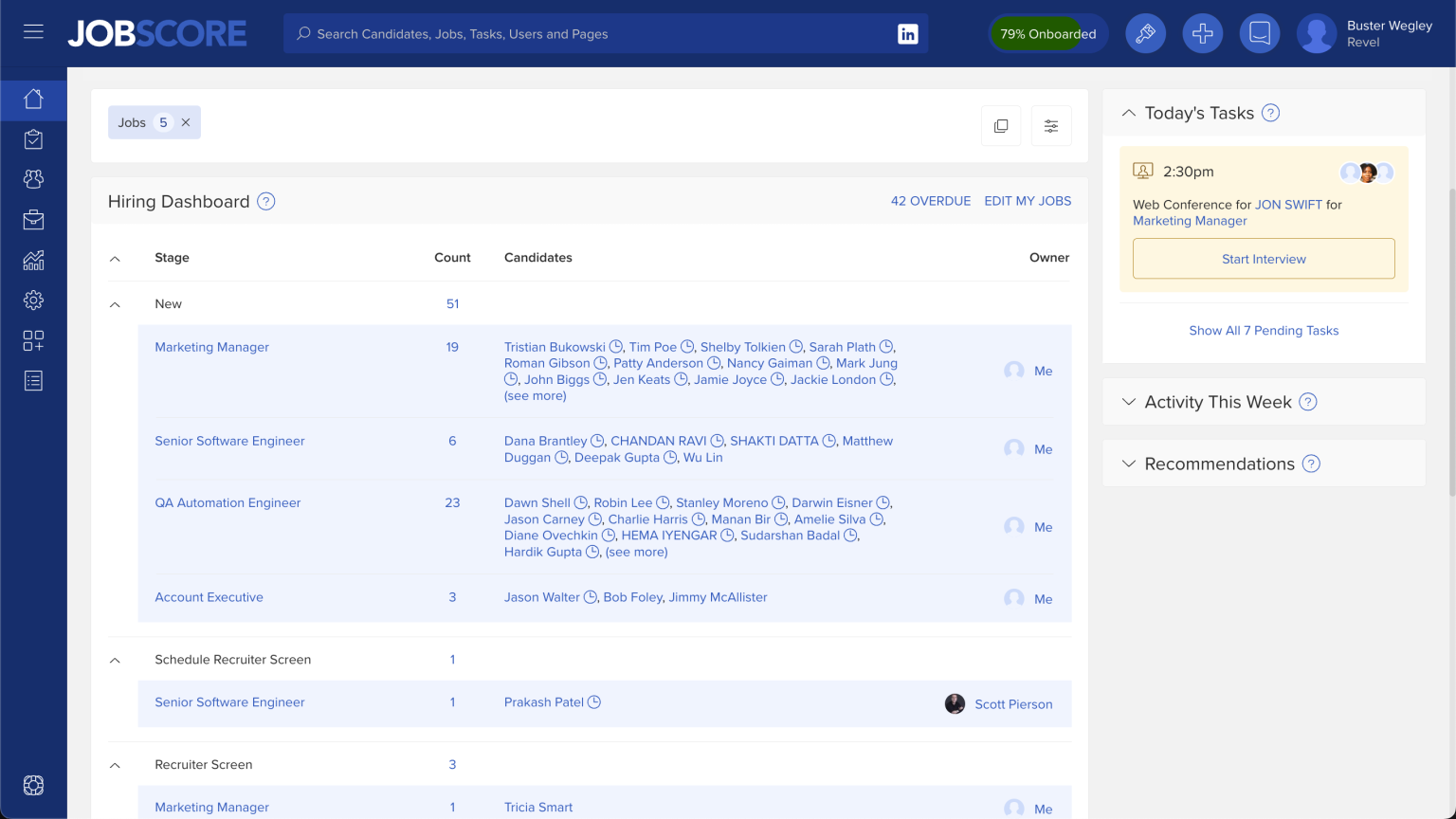
Task: Click the LinkedIn icon in search bar
Action: tap(907, 34)
